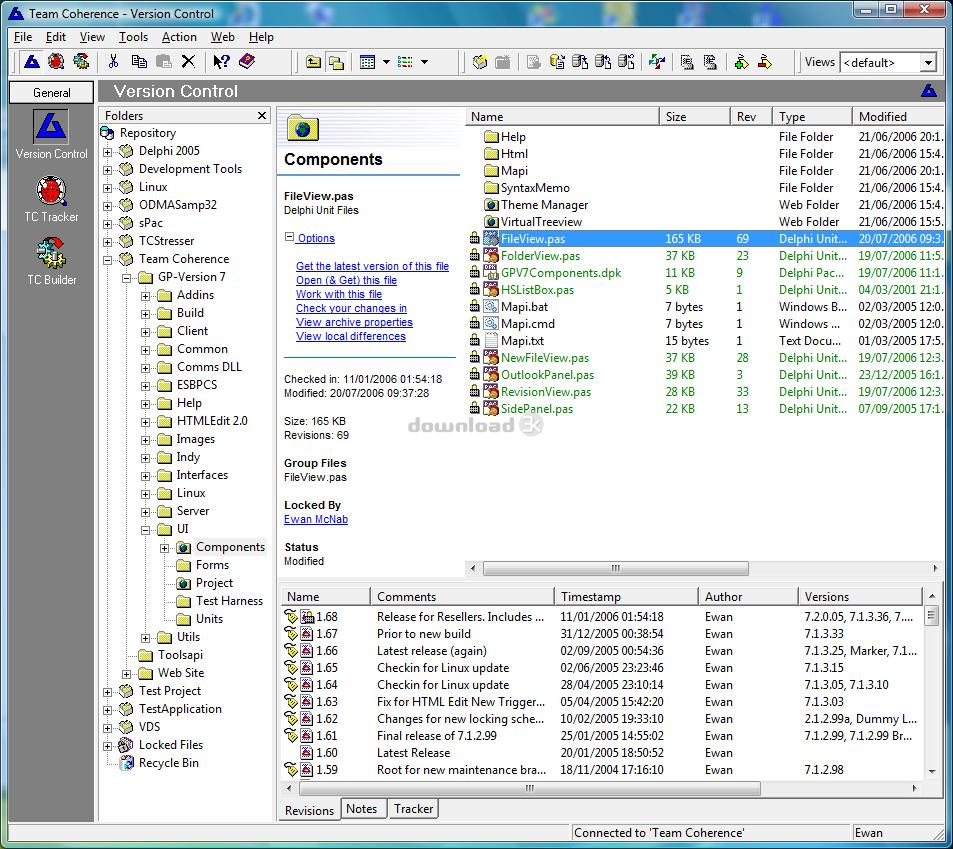953x849 pixels.
Task: Click the Paste clipboard toolbar icon
Action: (x=163, y=61)
